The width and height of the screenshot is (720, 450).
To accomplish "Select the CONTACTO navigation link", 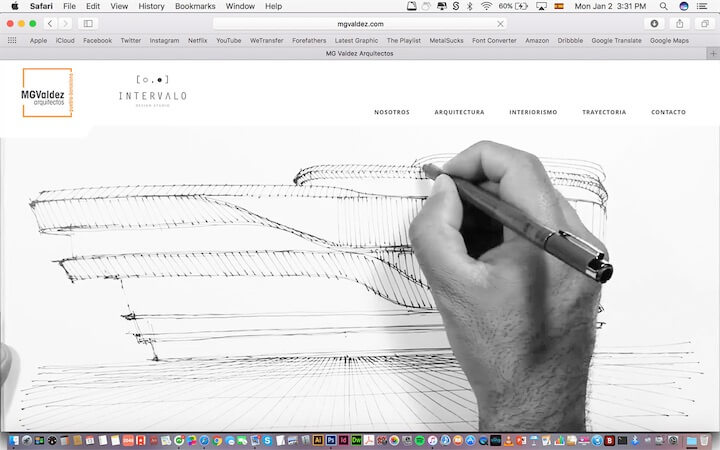I will point(668,112).
